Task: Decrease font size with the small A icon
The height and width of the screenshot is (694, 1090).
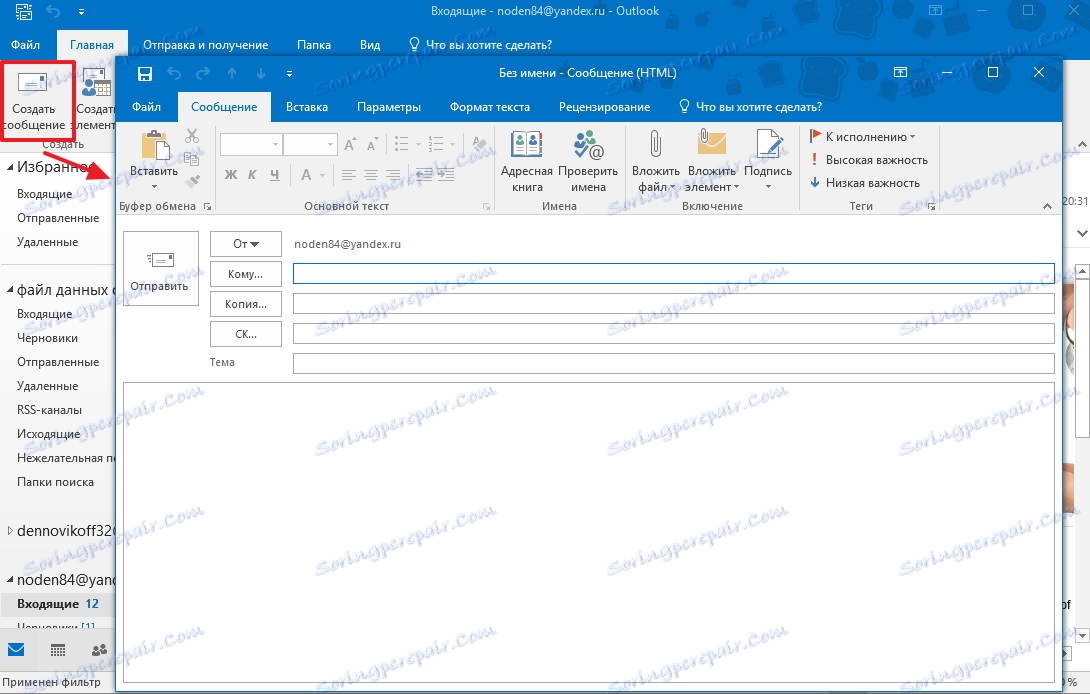Action: pyautogui.click(x=373, y=145)
